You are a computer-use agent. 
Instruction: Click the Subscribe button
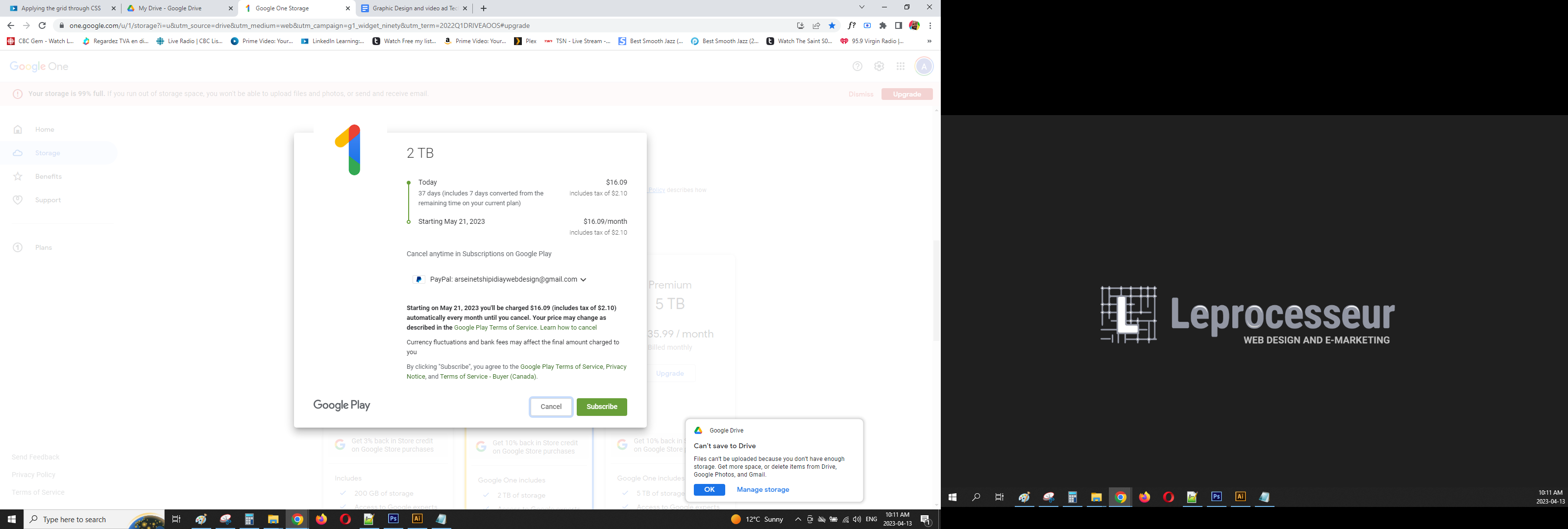click(601, 407)
